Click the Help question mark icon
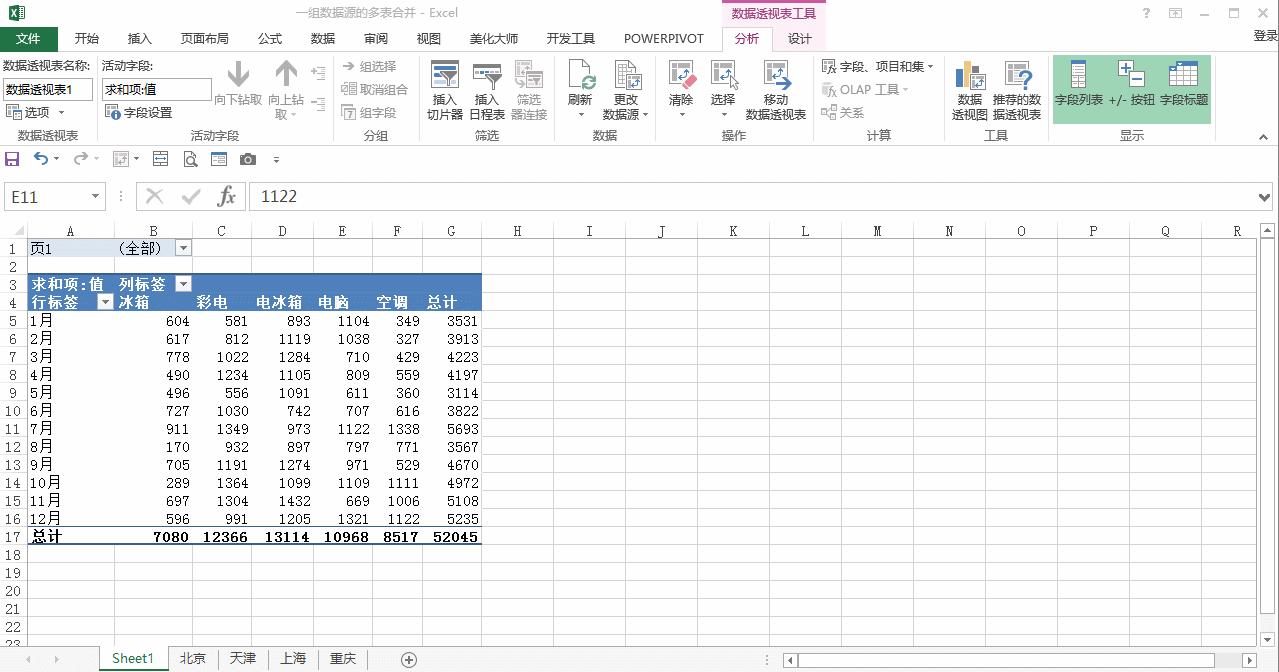 [x=1146, y=13]
